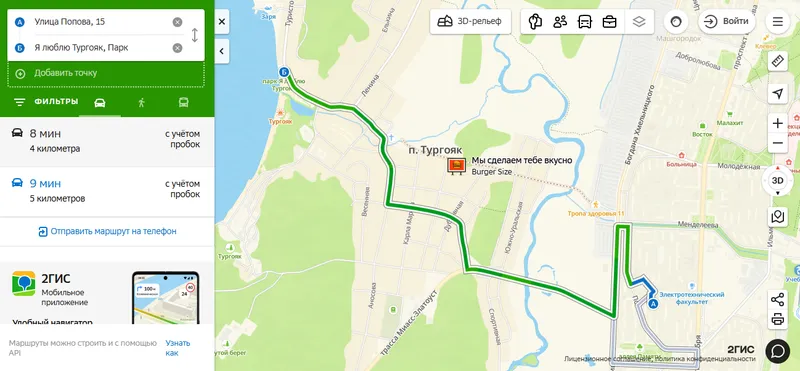Activate the ruler distance tool
The image size is (800, 371).
[x=778, y=62]
